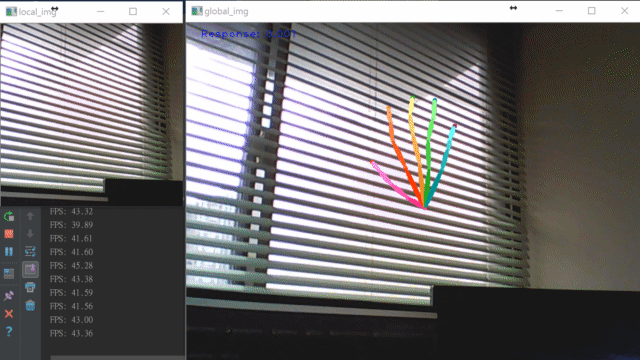Image resolution: width=640 pixels, height=360 pixels.
Task: Click the console line "FPS: 43.00"
Action: pyautogui.click(x=71, y=320)
